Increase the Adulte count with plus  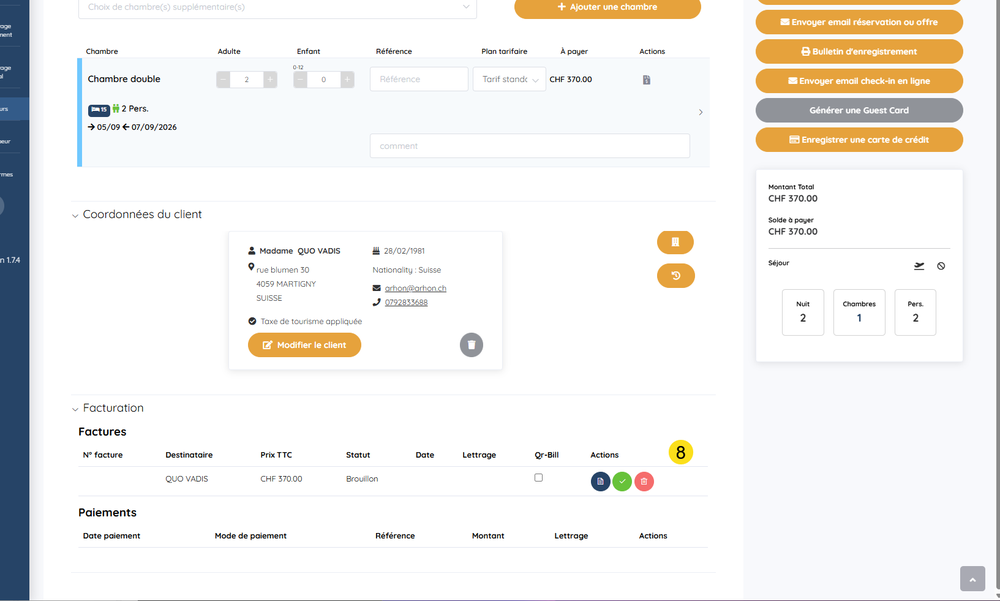click(270, 80)
